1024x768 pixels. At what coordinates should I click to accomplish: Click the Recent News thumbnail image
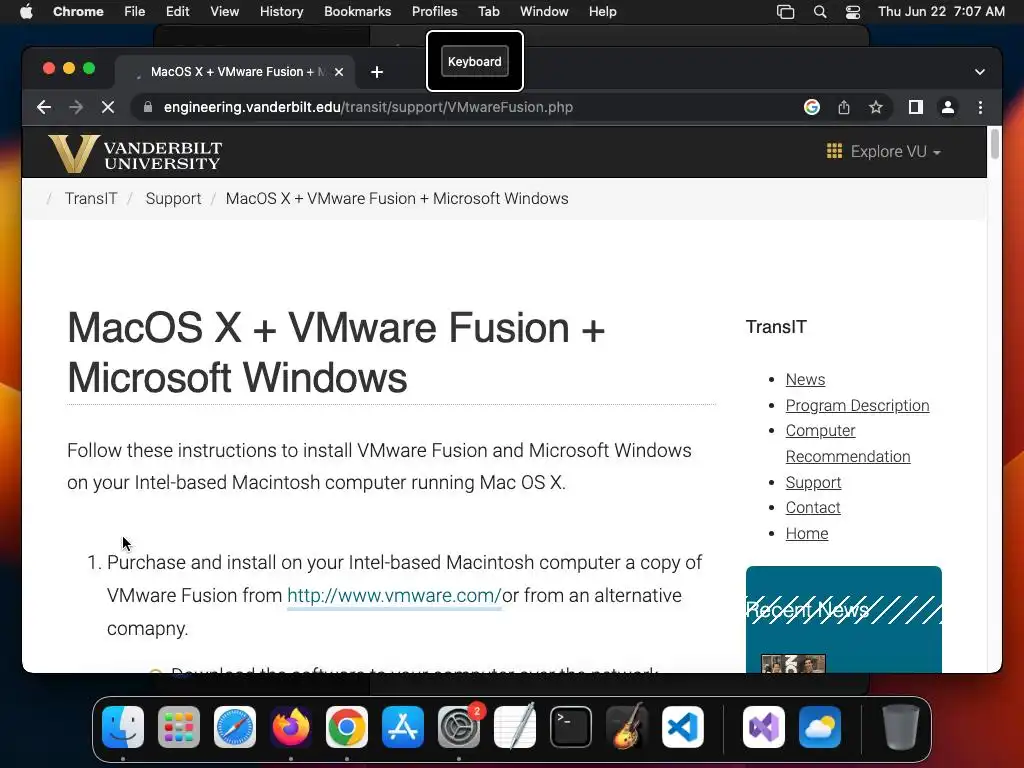click(793, 664)
